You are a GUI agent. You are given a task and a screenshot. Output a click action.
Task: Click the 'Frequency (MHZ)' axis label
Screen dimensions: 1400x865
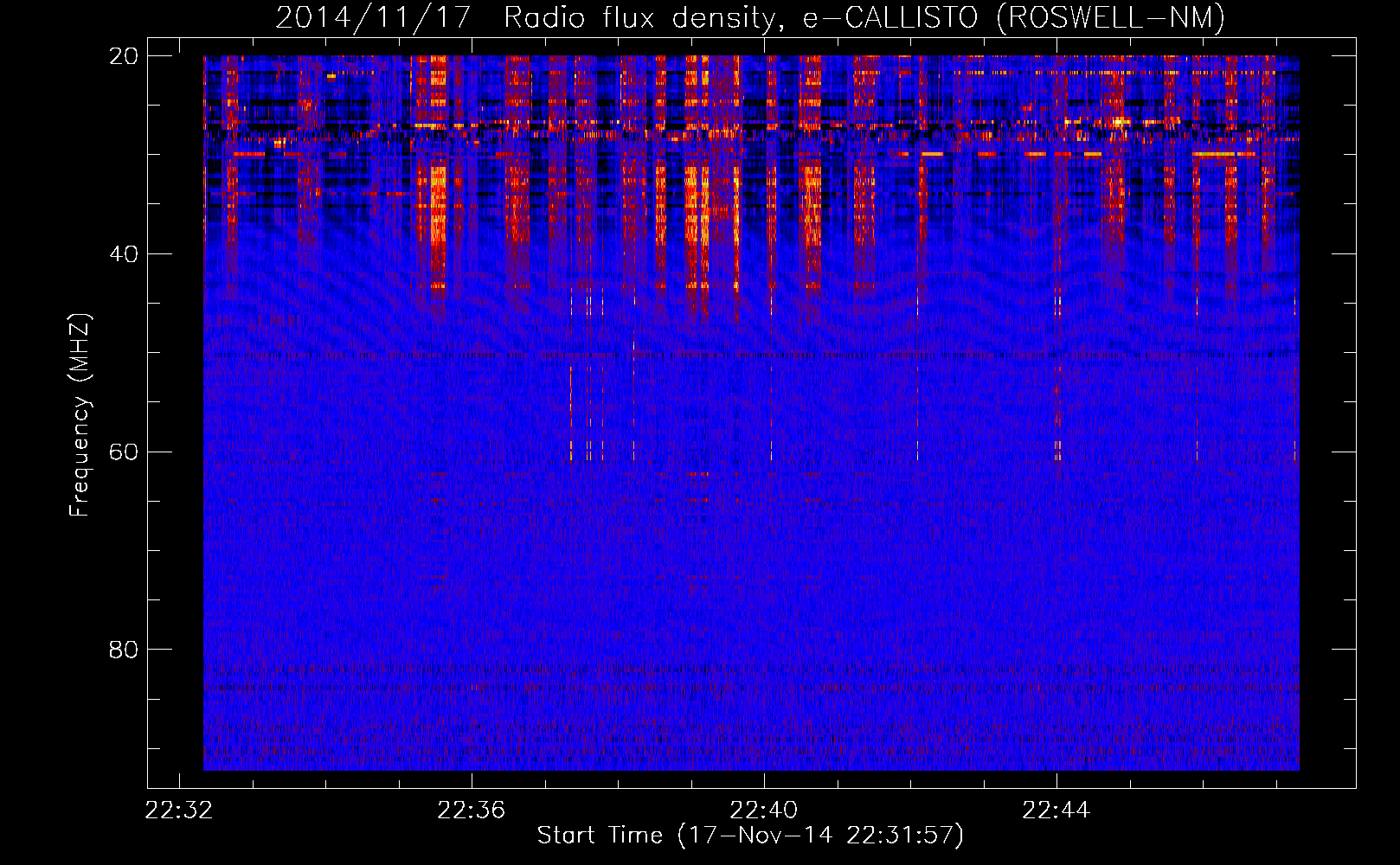pyautogui.click(x=79, y=415)
